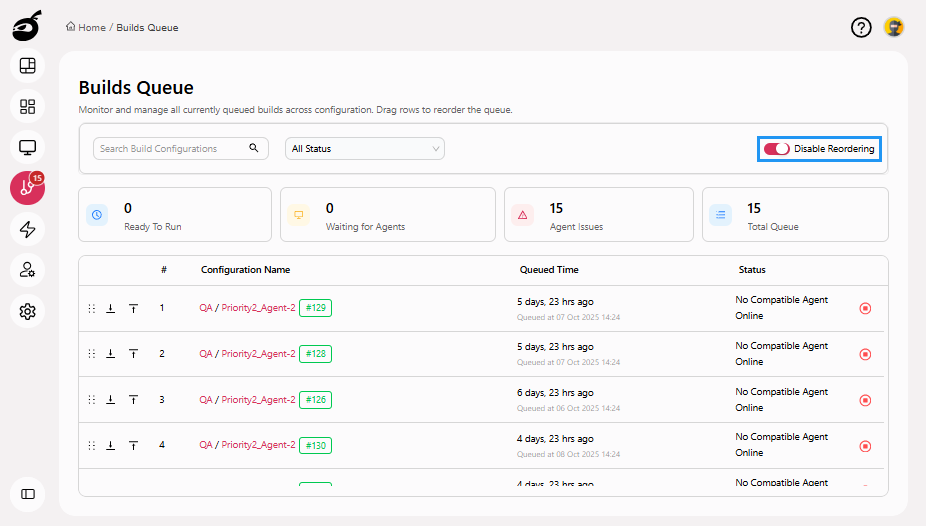
Task: Click the Queued Time column header
Action: tap(549, 270)
